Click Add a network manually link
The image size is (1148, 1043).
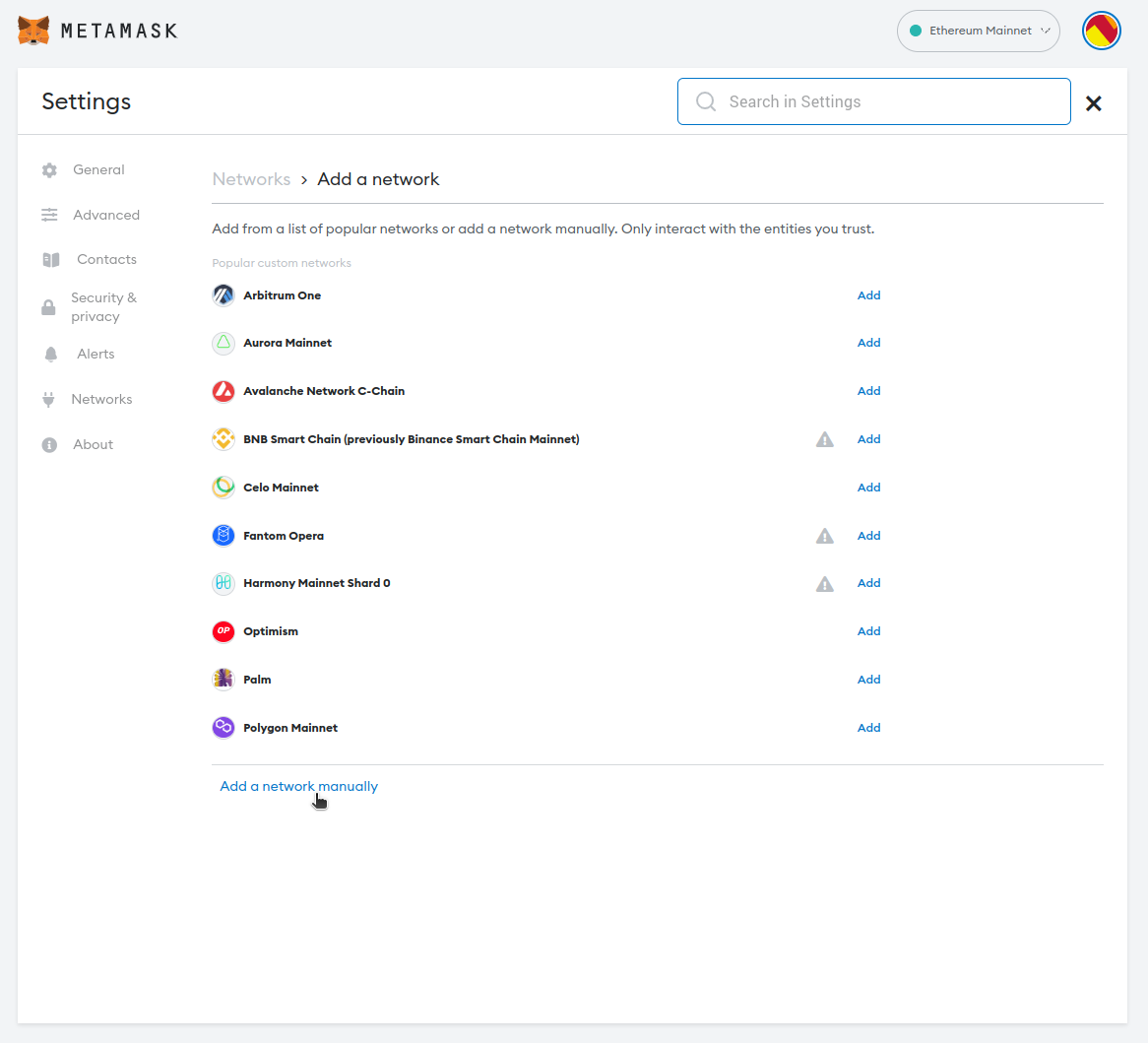tap(298, 786)
